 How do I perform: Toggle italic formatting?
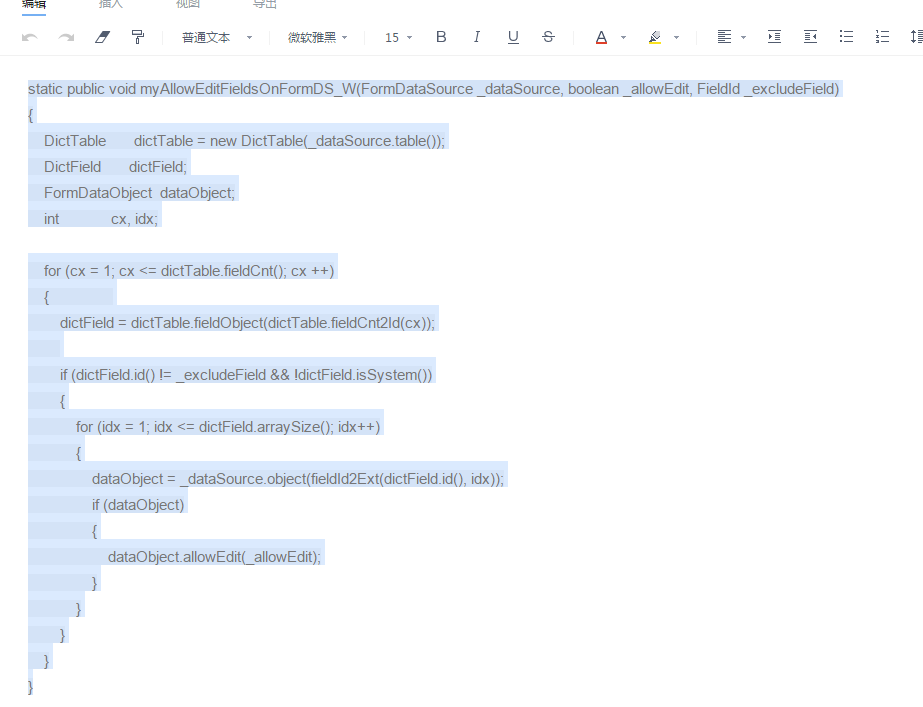pos(477,36)
